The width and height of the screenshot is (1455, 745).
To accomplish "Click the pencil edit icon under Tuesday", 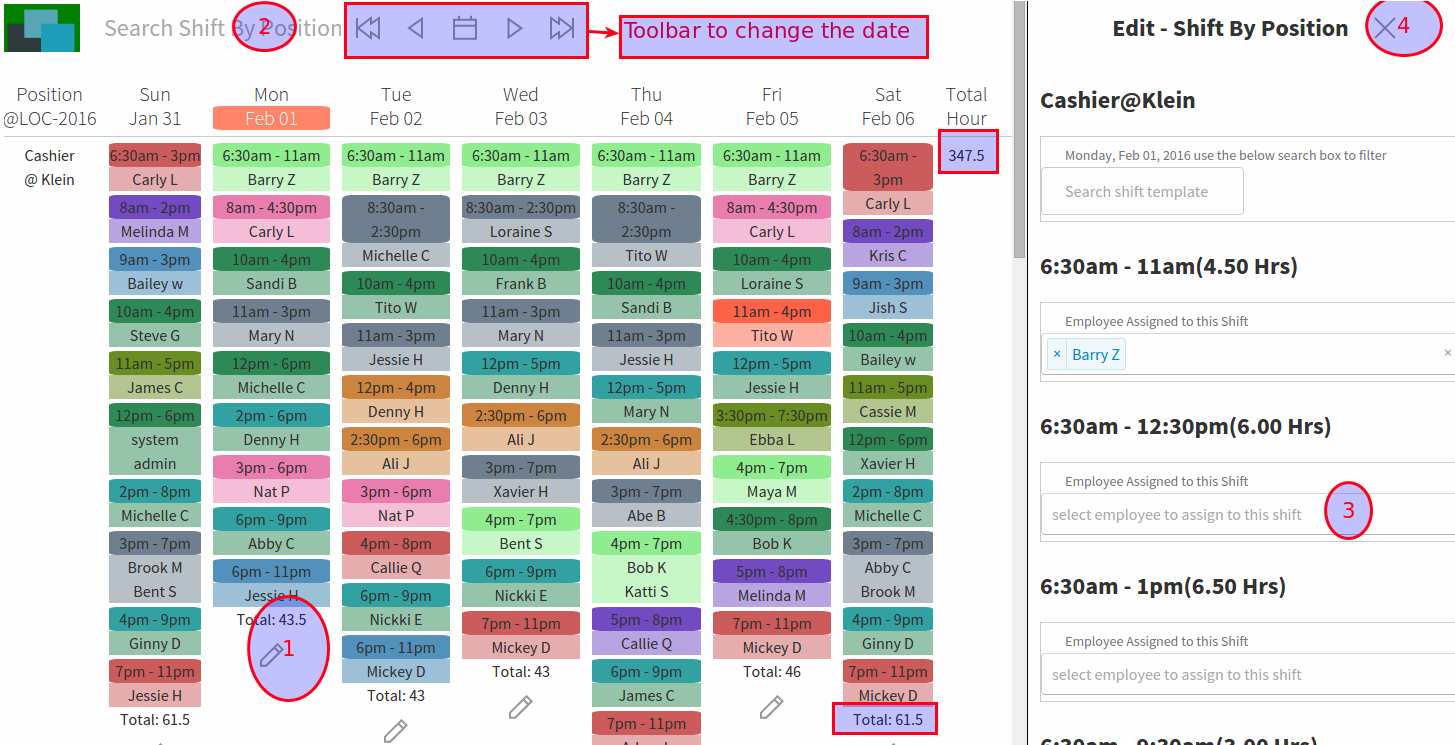I will (396, 731).
